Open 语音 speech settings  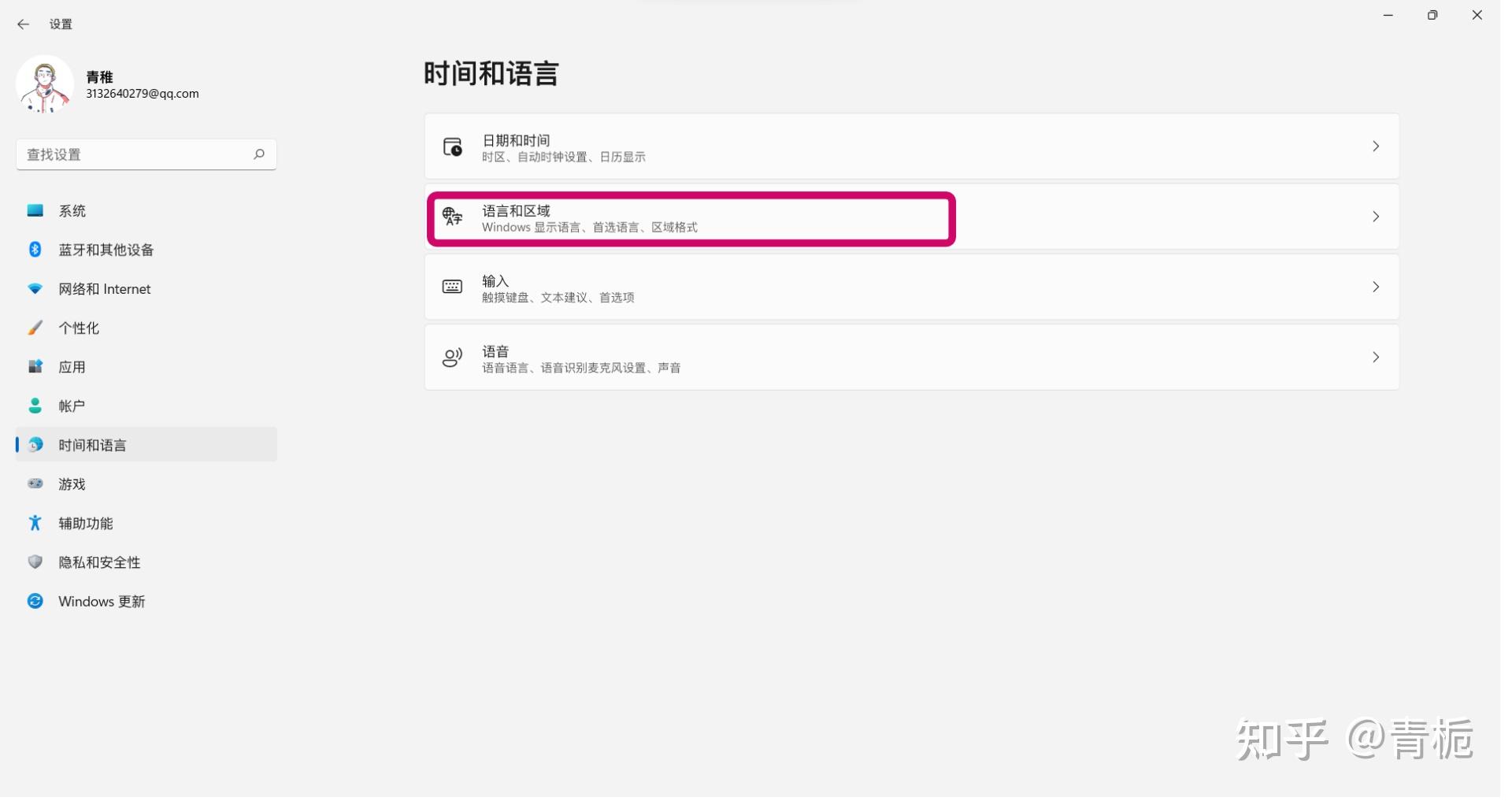tap(866, 357)
